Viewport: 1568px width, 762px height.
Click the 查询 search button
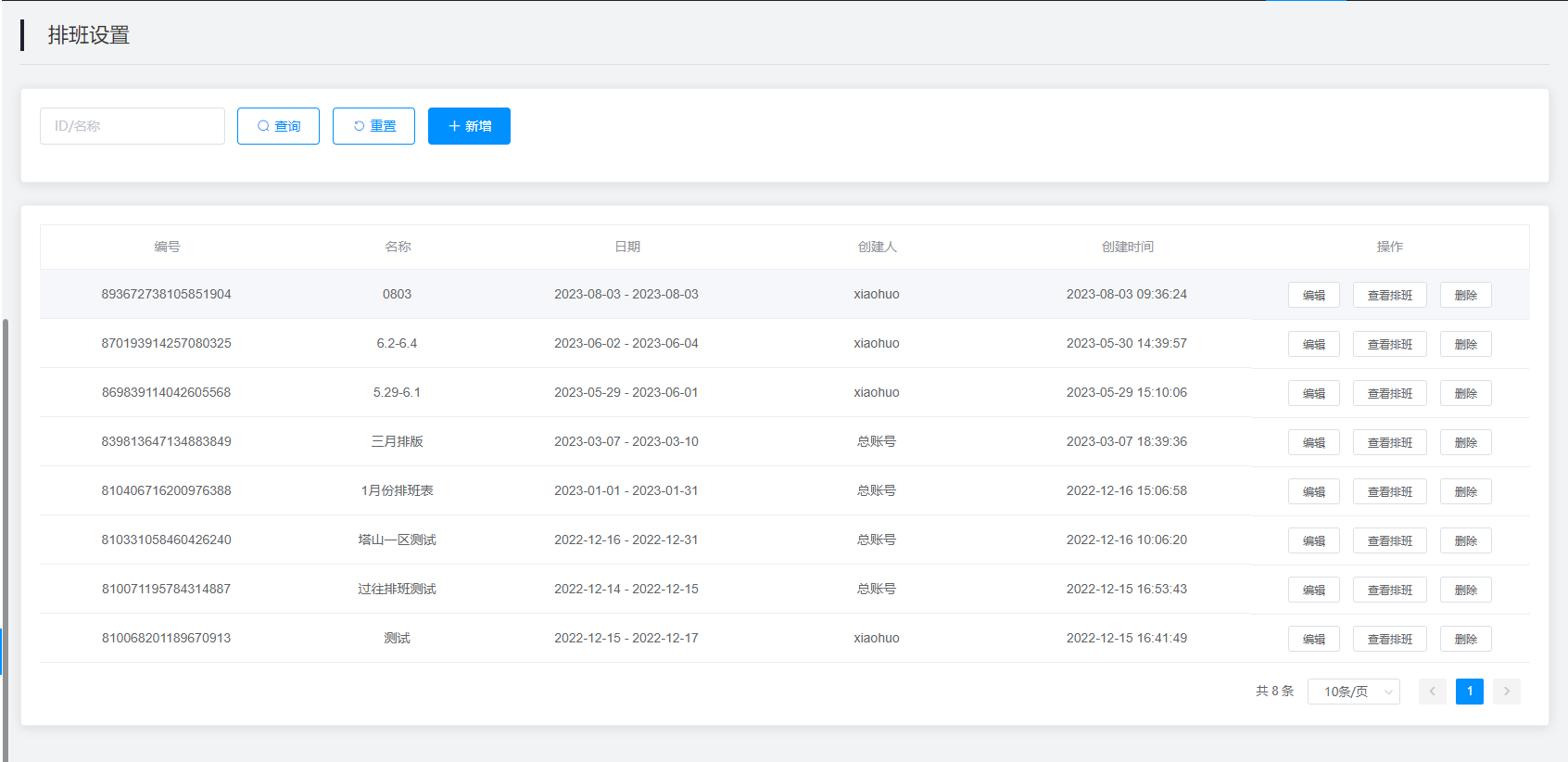click(278, 126)
